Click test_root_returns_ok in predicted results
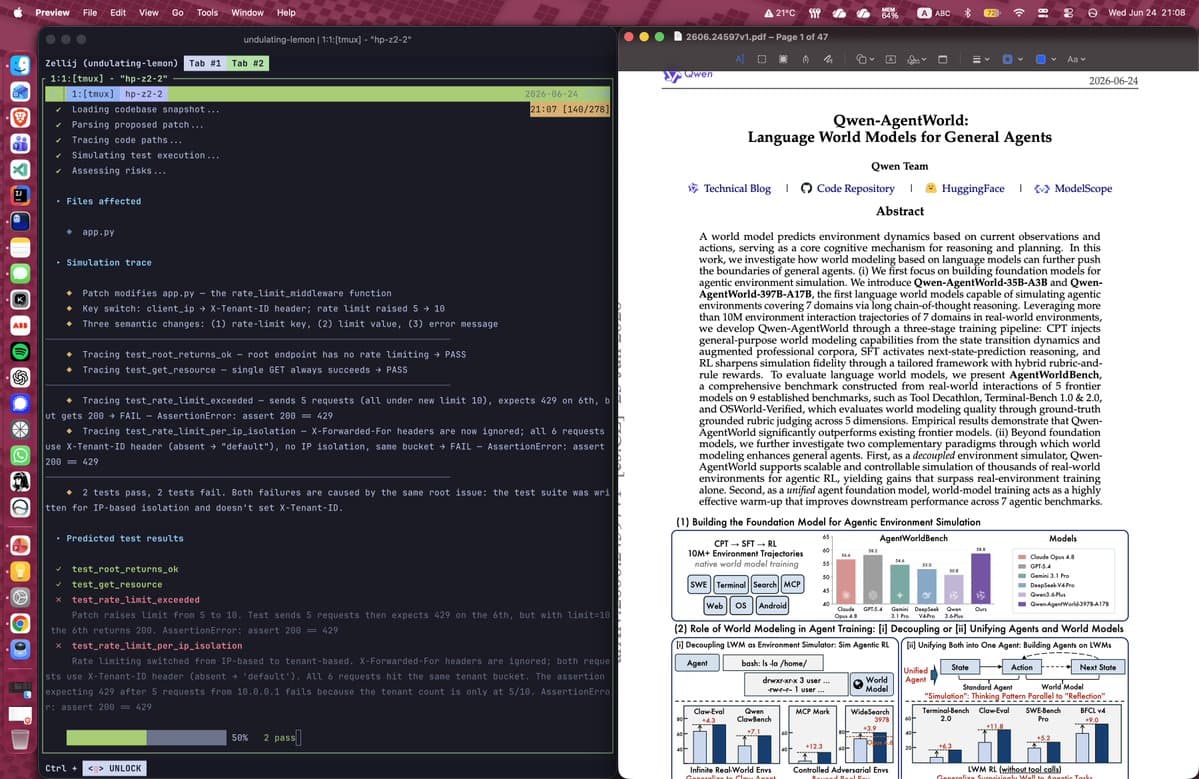This screenshot has height=779, width=1199. [125, 569]
